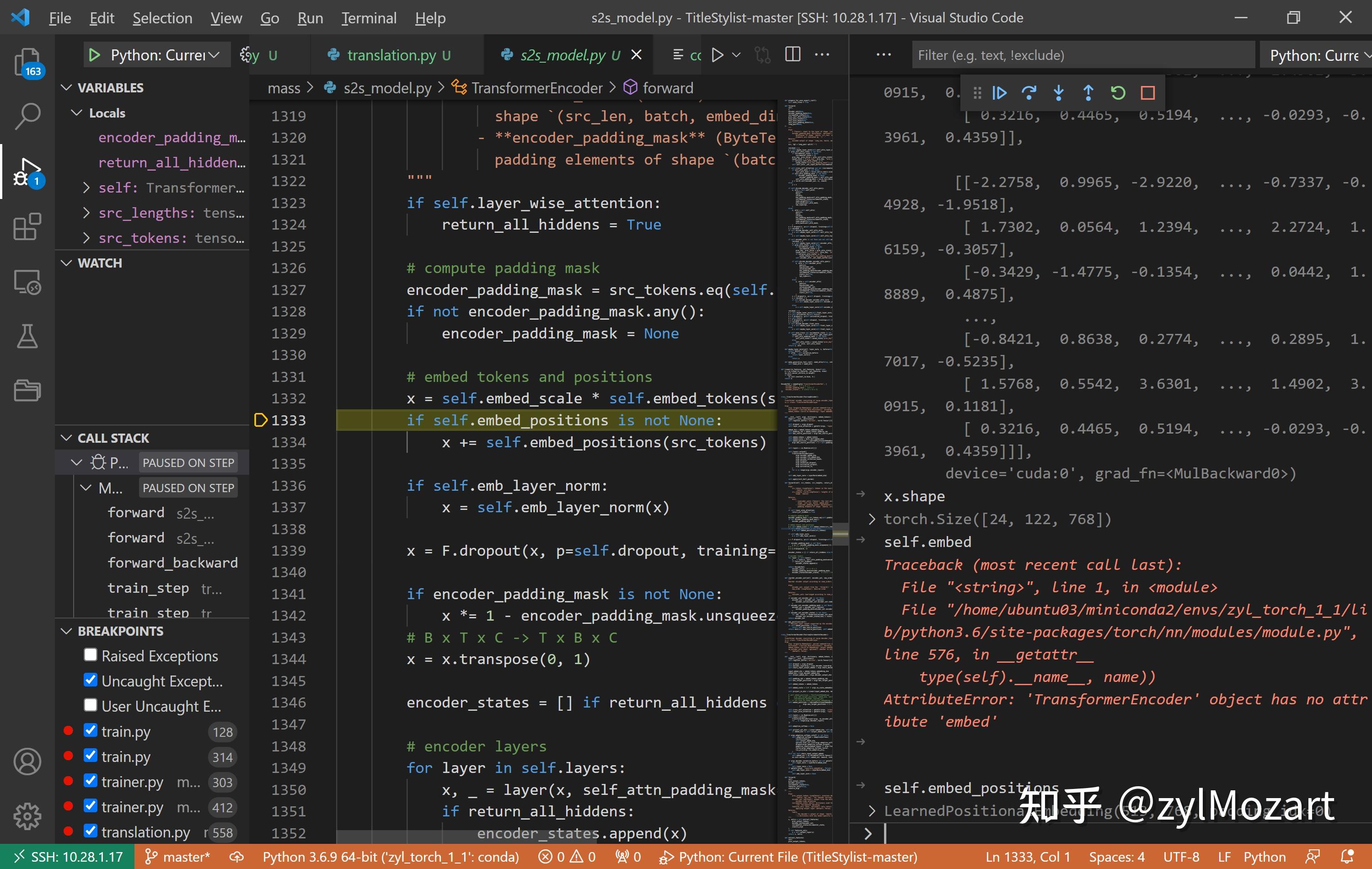Collapse the WATCH section

click(67, 263)
